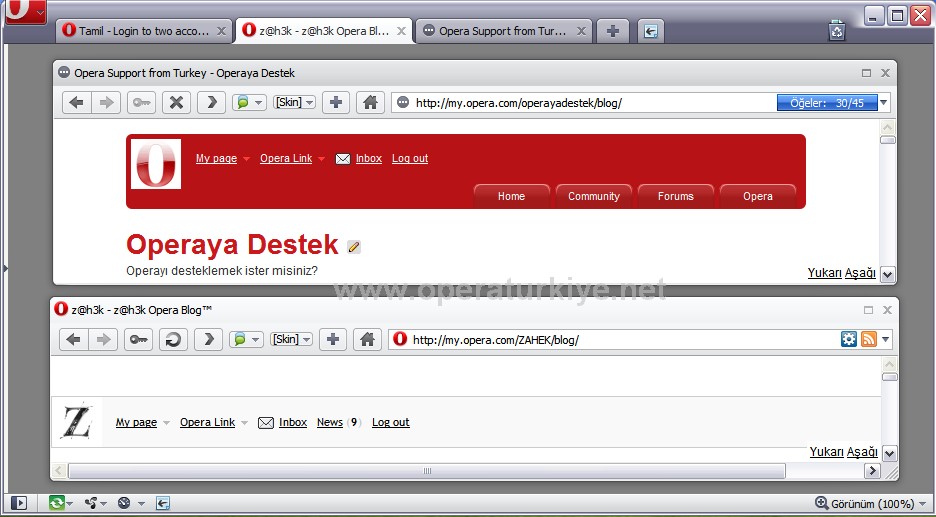The width and height of the screenshot is (936, 517).
Task: Expand the Opera Link arrow on the red header
Action: coord(321,159)
